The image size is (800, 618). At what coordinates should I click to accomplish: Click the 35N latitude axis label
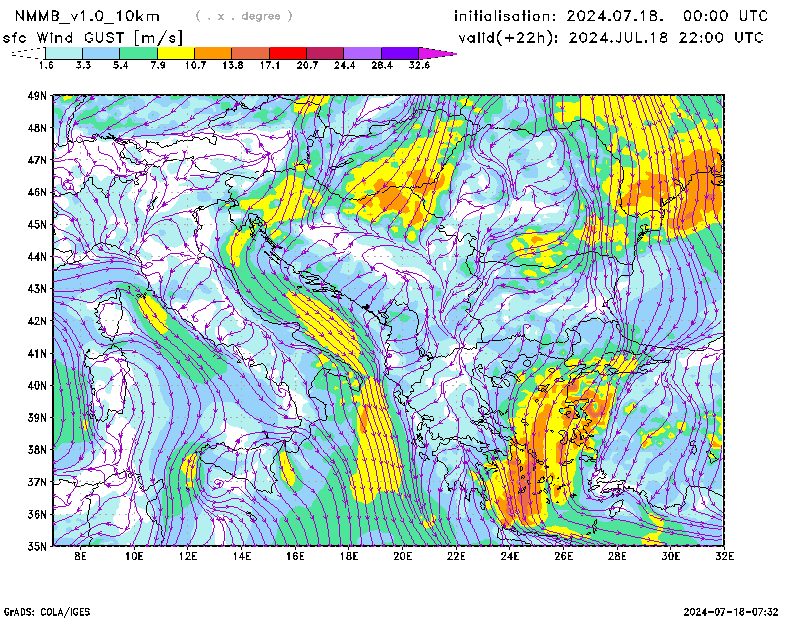tap(38, 546)
